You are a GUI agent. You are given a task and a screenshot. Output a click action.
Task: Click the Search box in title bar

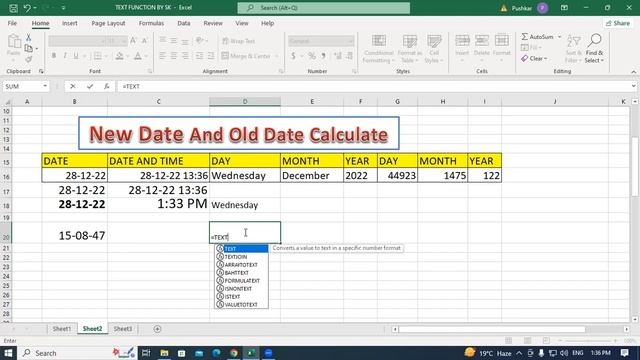pyautogui.click(x=324, y=8)
